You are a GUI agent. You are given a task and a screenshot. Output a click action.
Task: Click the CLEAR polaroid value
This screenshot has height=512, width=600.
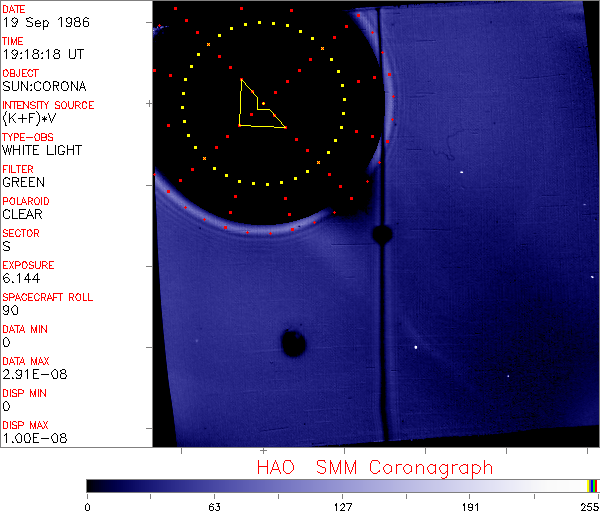pos(22,214)
